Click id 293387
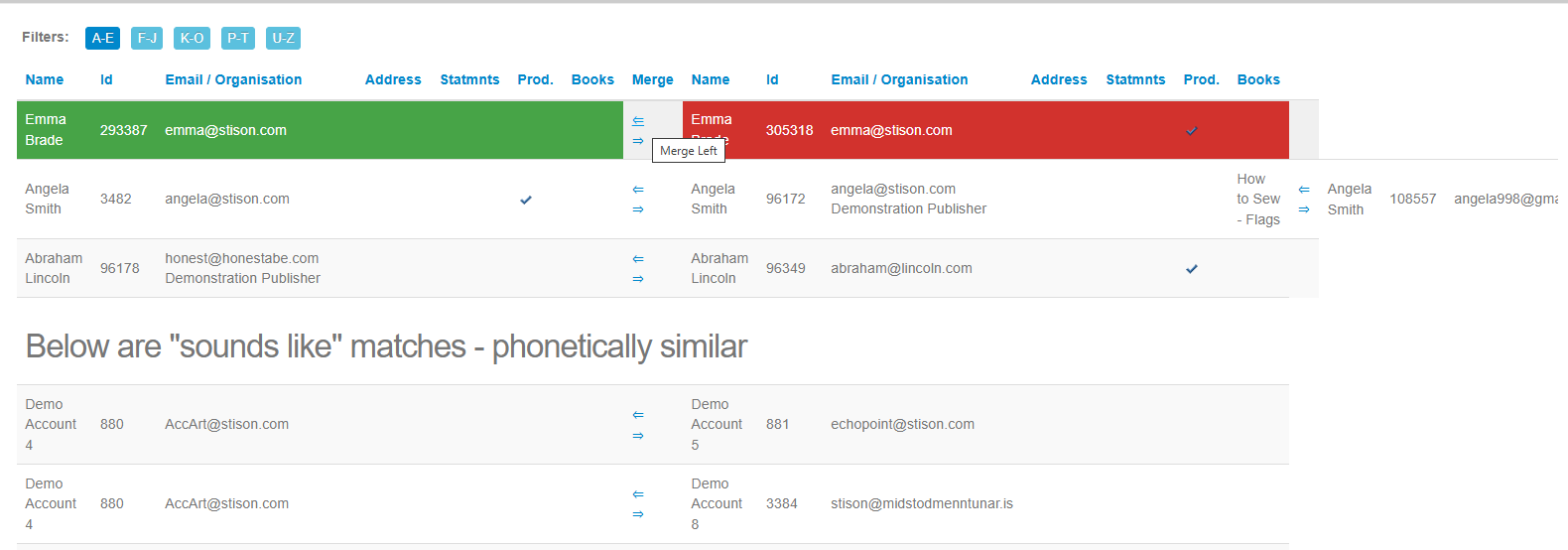 (123, 130)
